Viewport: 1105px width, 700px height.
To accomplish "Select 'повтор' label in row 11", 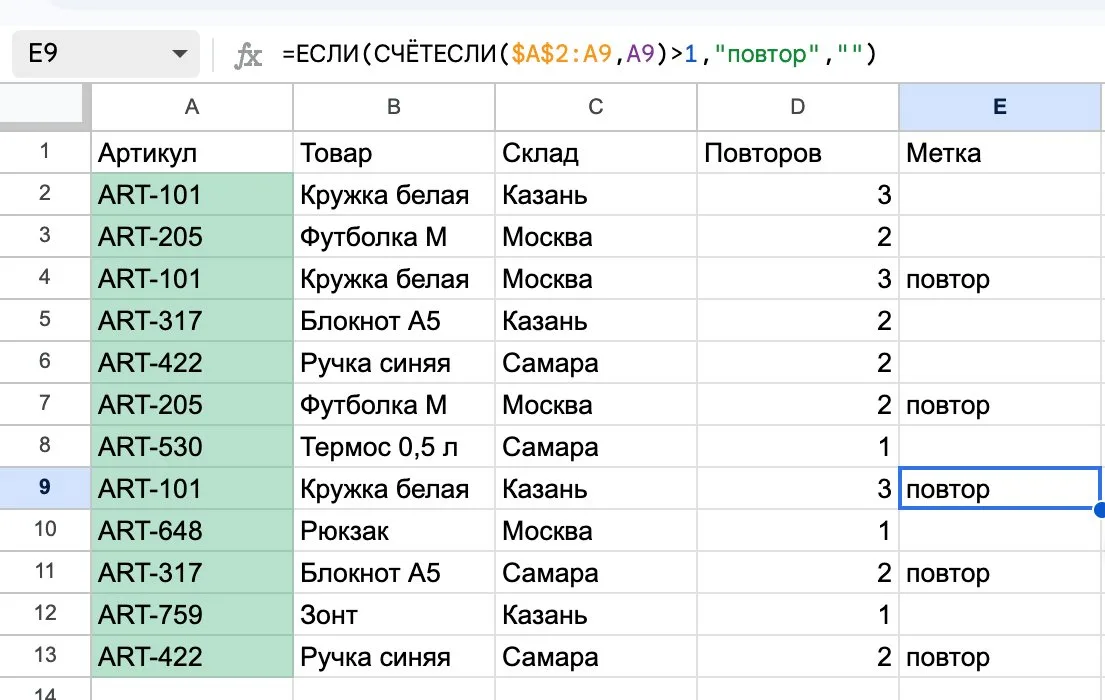I will pyautogui.click(x=1000, y=572).
